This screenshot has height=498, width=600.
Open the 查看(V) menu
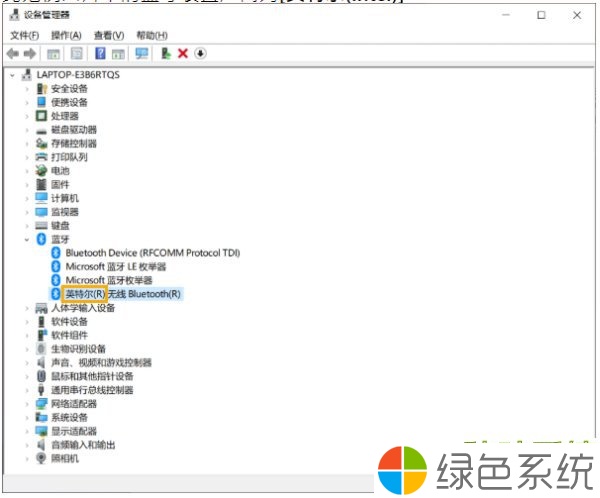click(x=109, y=36)
